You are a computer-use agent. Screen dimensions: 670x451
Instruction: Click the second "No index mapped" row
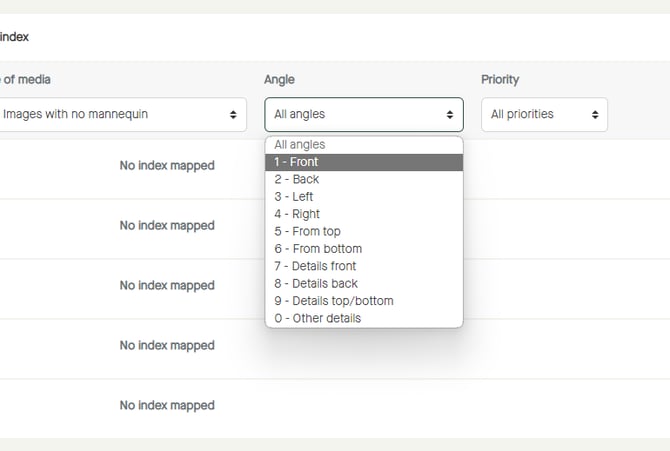coord(167,226)
